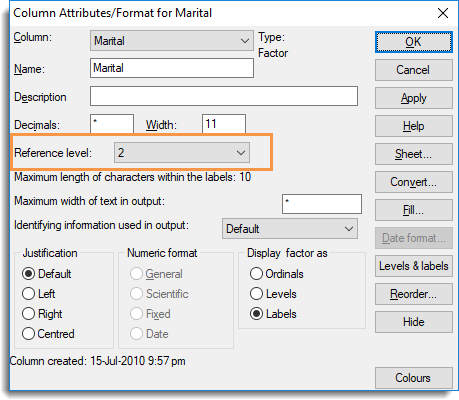Open Help for this dialog
The width and height of the screenshot is (459, 400).
(x=414, y=126)
